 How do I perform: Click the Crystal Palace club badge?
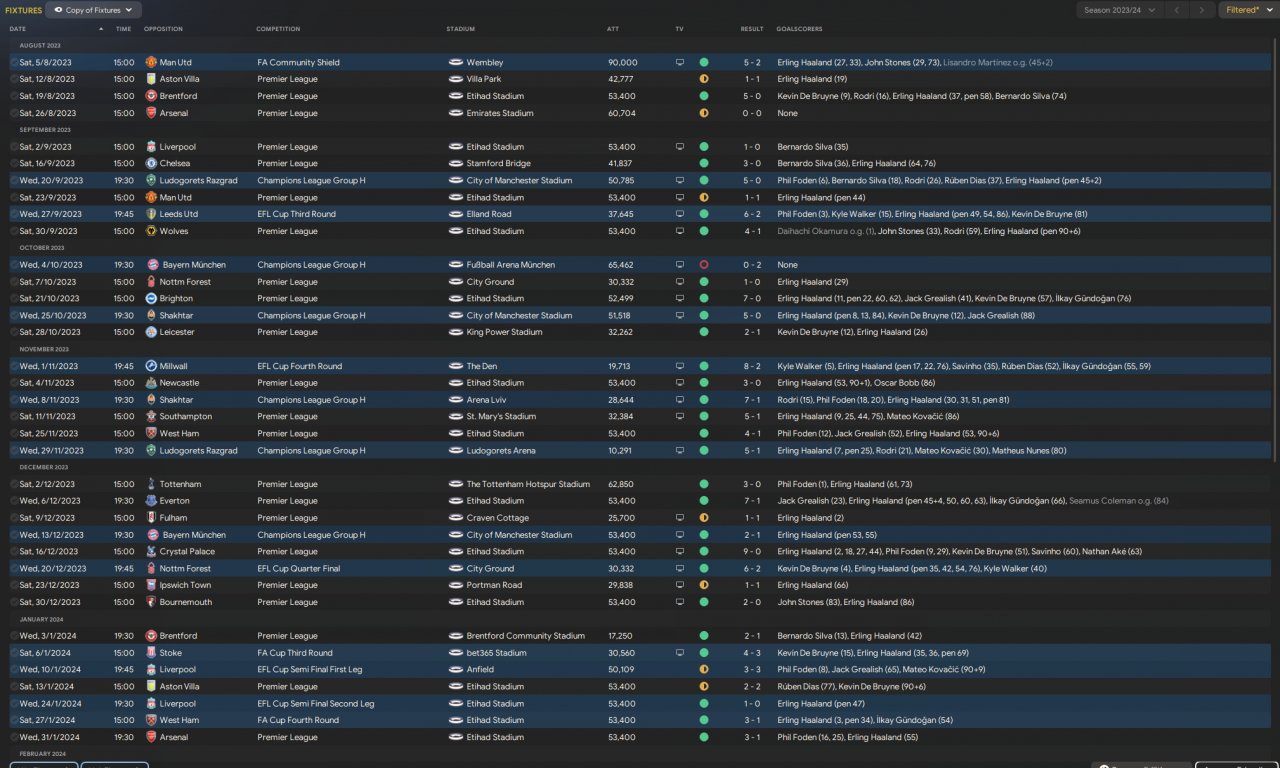151,551
